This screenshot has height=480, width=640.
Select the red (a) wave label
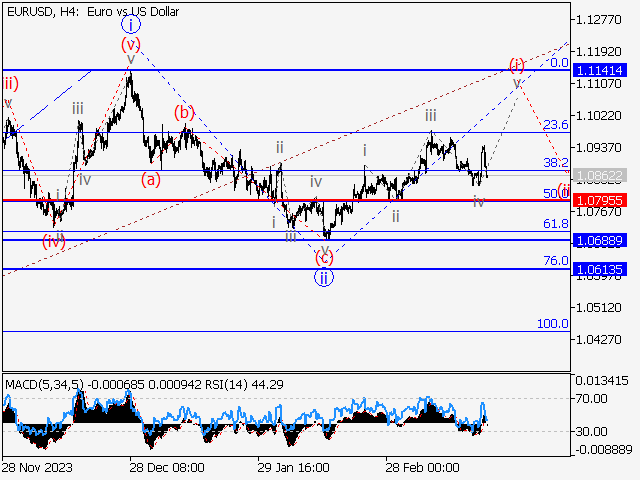coord(151,179)
